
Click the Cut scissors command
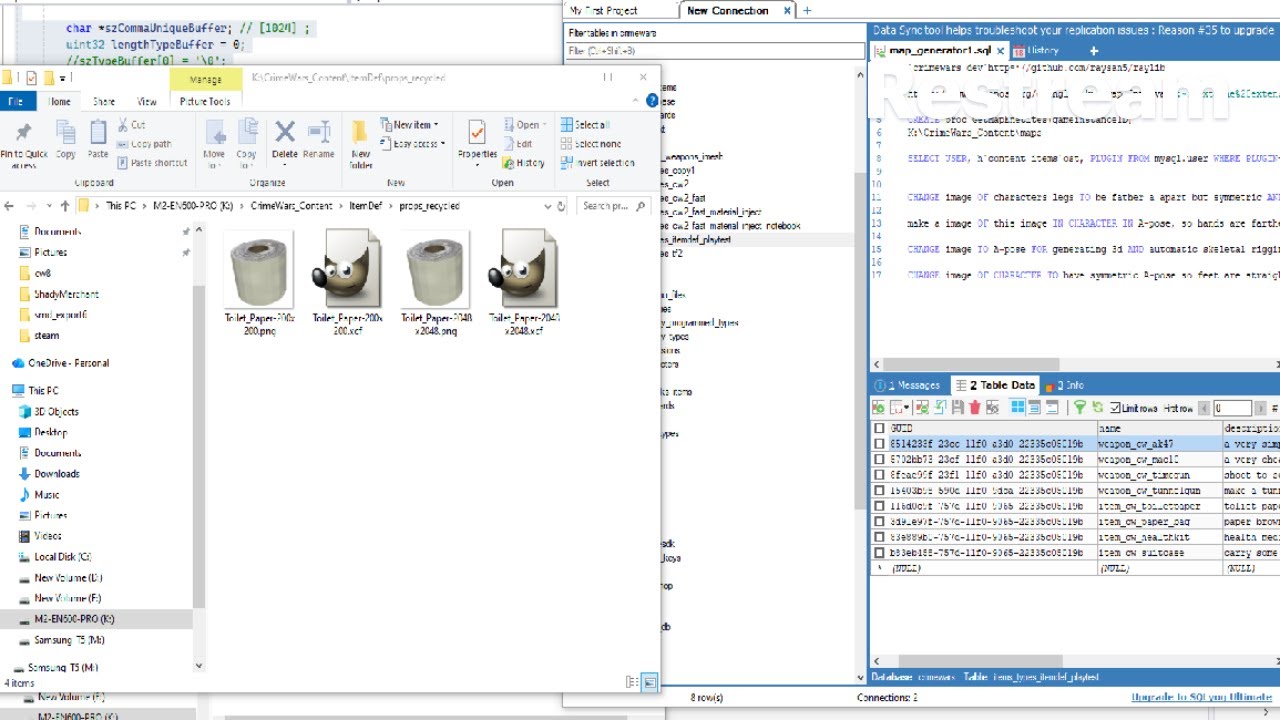pyautogui.click(x=132, y=125)
